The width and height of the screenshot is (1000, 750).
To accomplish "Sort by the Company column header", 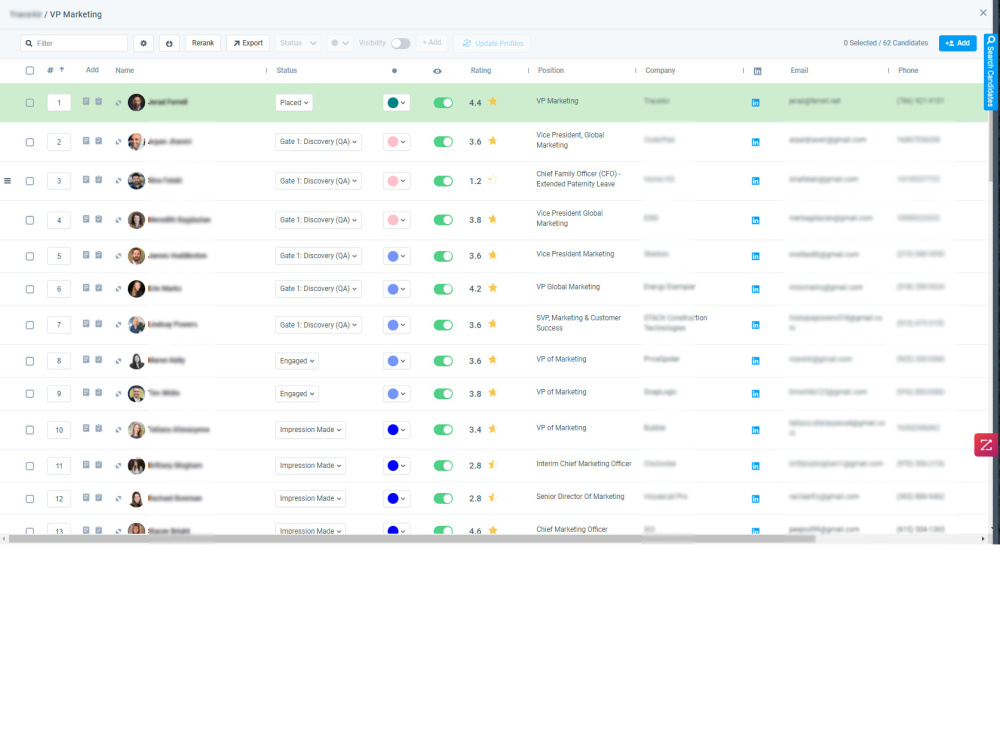I will pos(660,70).
